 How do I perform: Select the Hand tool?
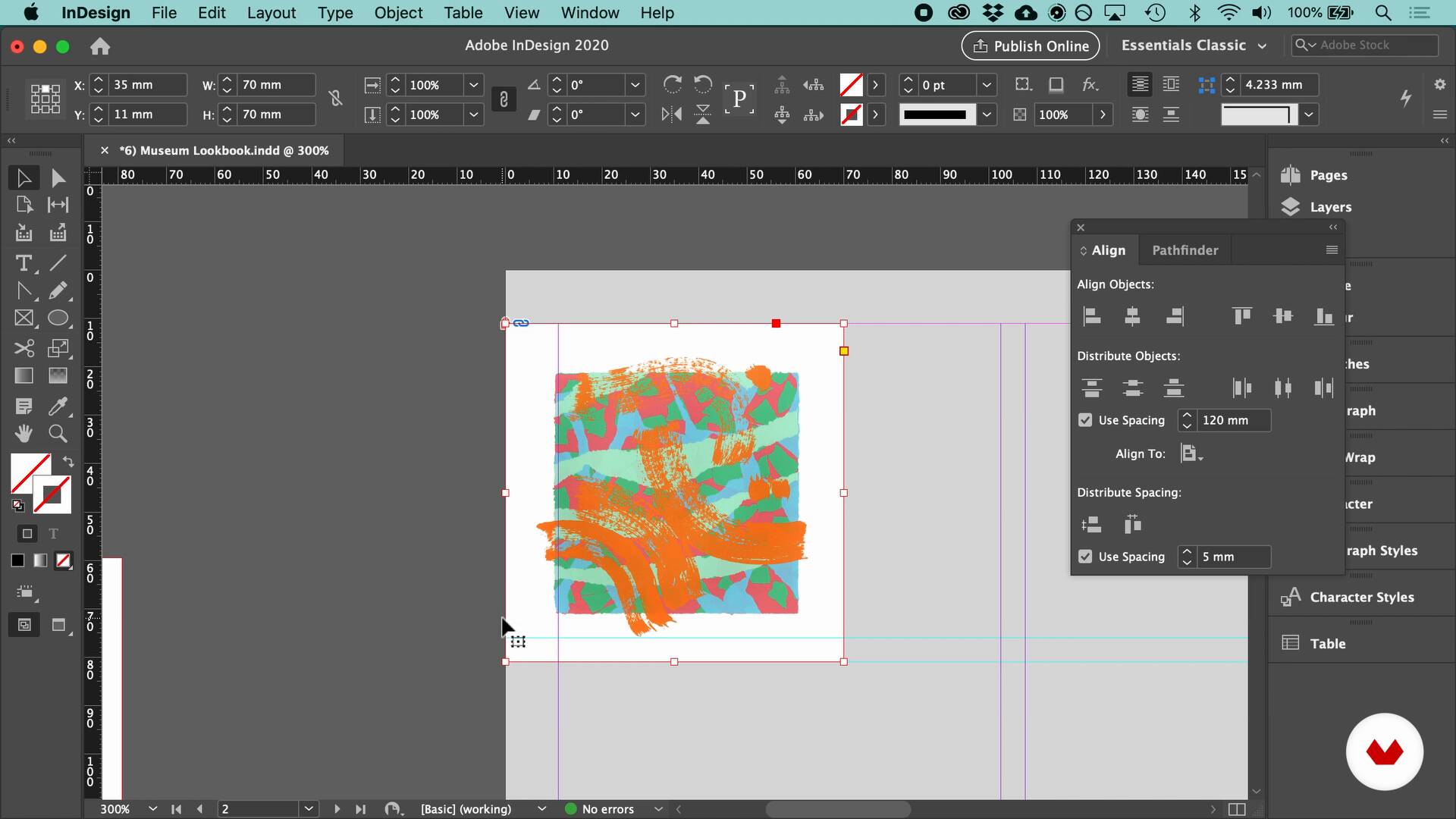[x=24, y=434]
